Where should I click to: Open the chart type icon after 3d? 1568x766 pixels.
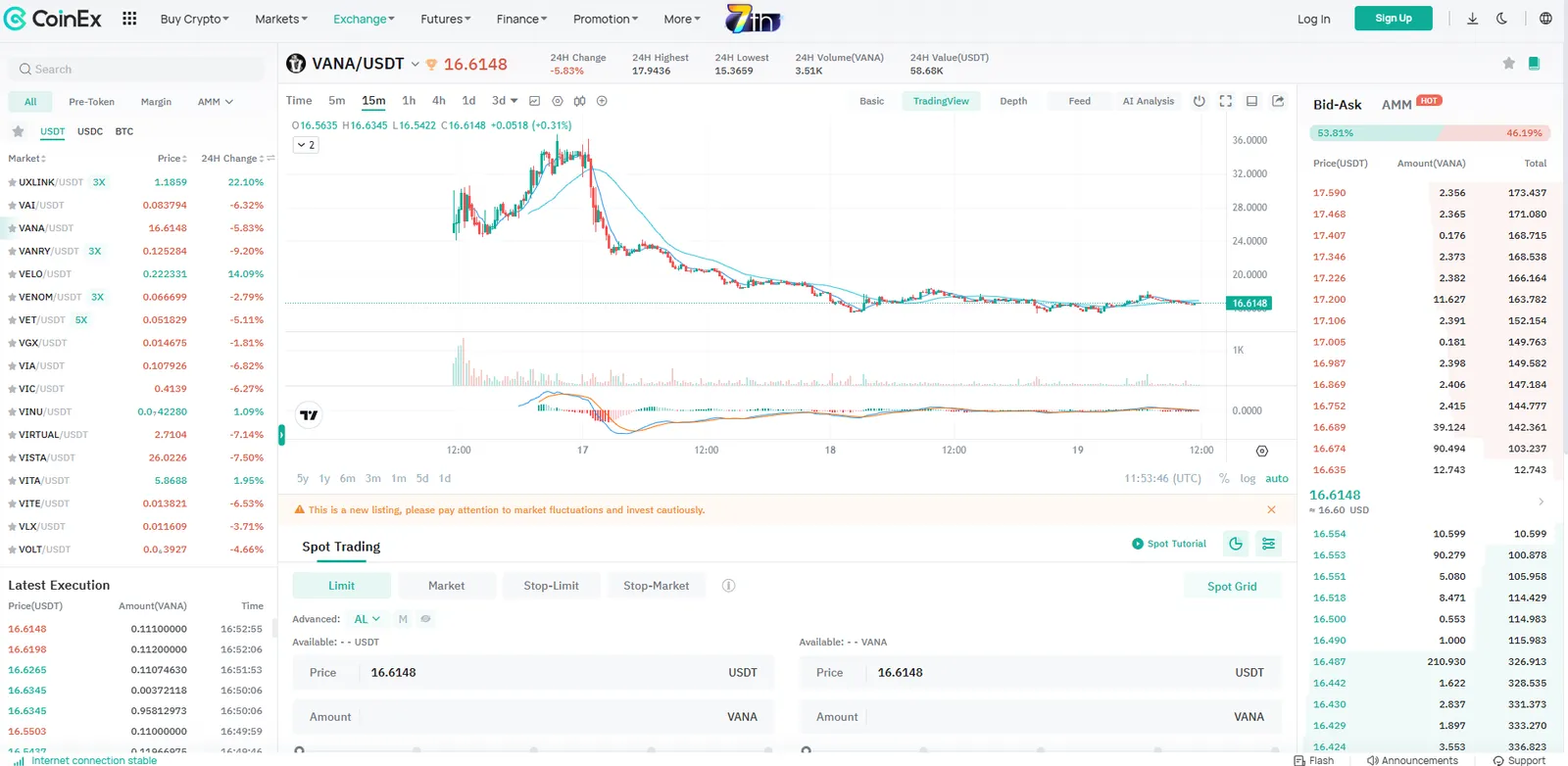pos(534,101)
